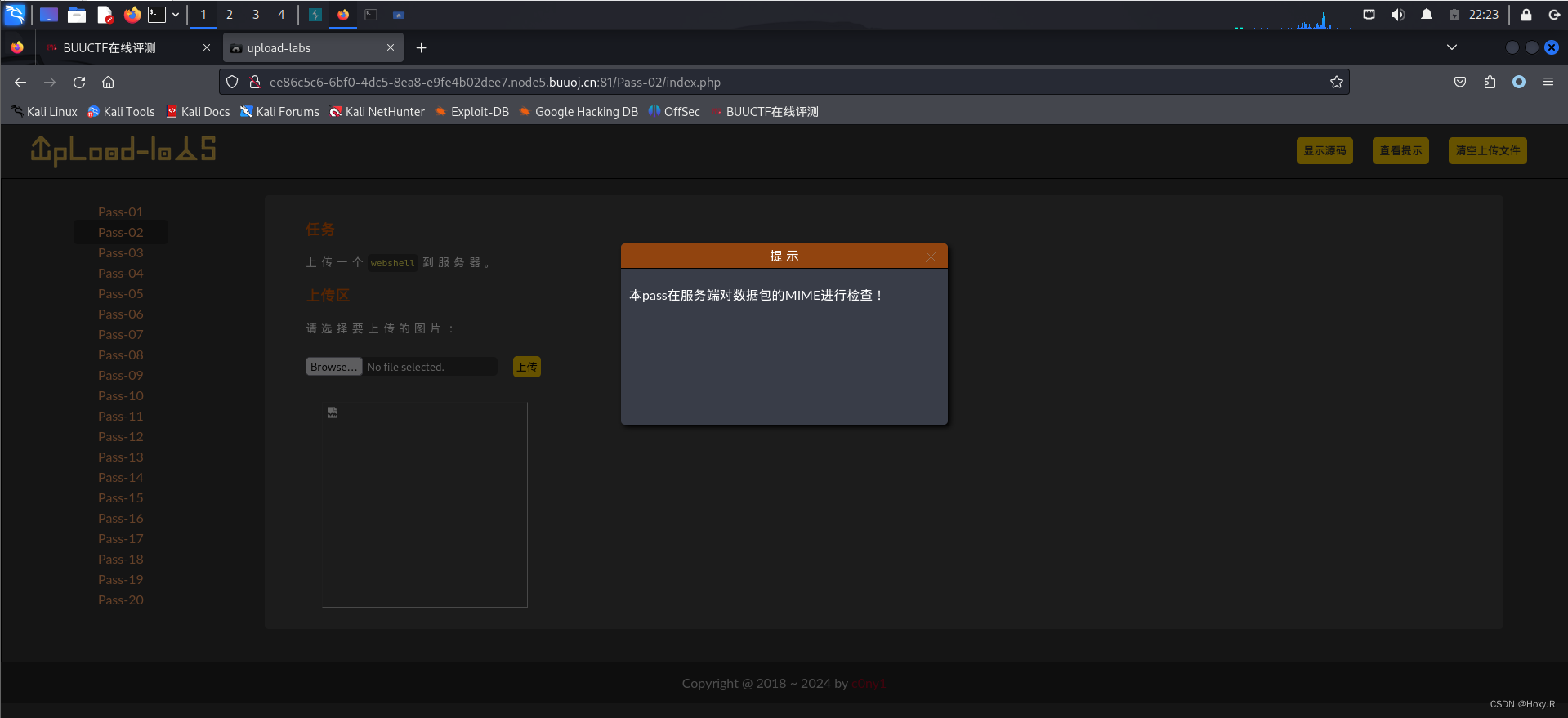Viewport: 1568px width, 718px height.
Task: Open the Pocket save icon
Action: (x=1460, y=82)
